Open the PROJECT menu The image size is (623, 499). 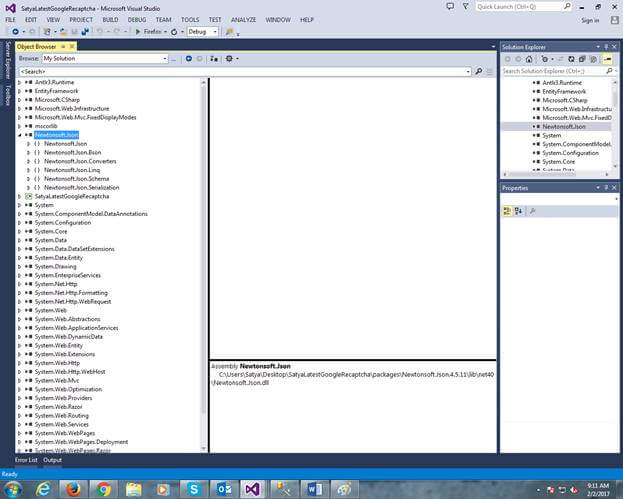[x=81, y=19]
